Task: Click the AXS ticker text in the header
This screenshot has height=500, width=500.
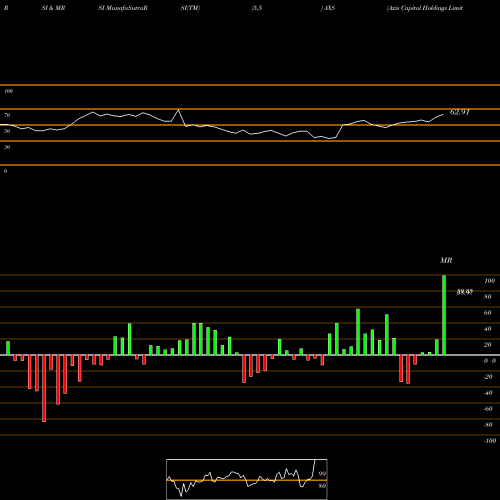Action: (328, 8)
